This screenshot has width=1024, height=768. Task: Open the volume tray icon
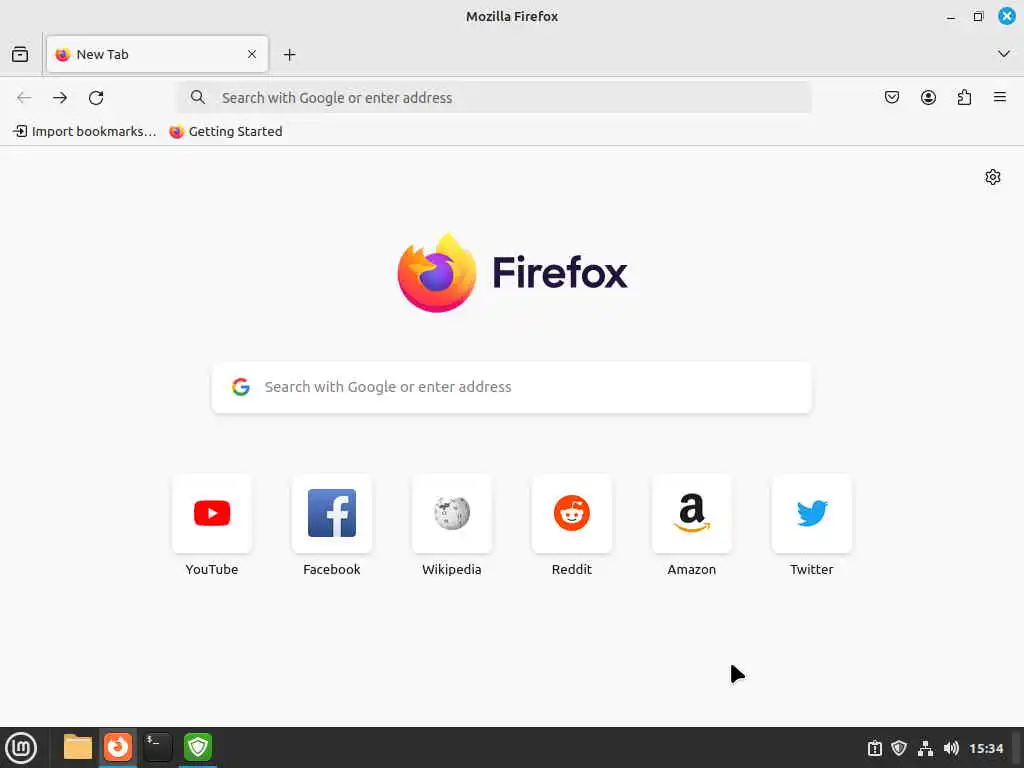click(951, 748)
